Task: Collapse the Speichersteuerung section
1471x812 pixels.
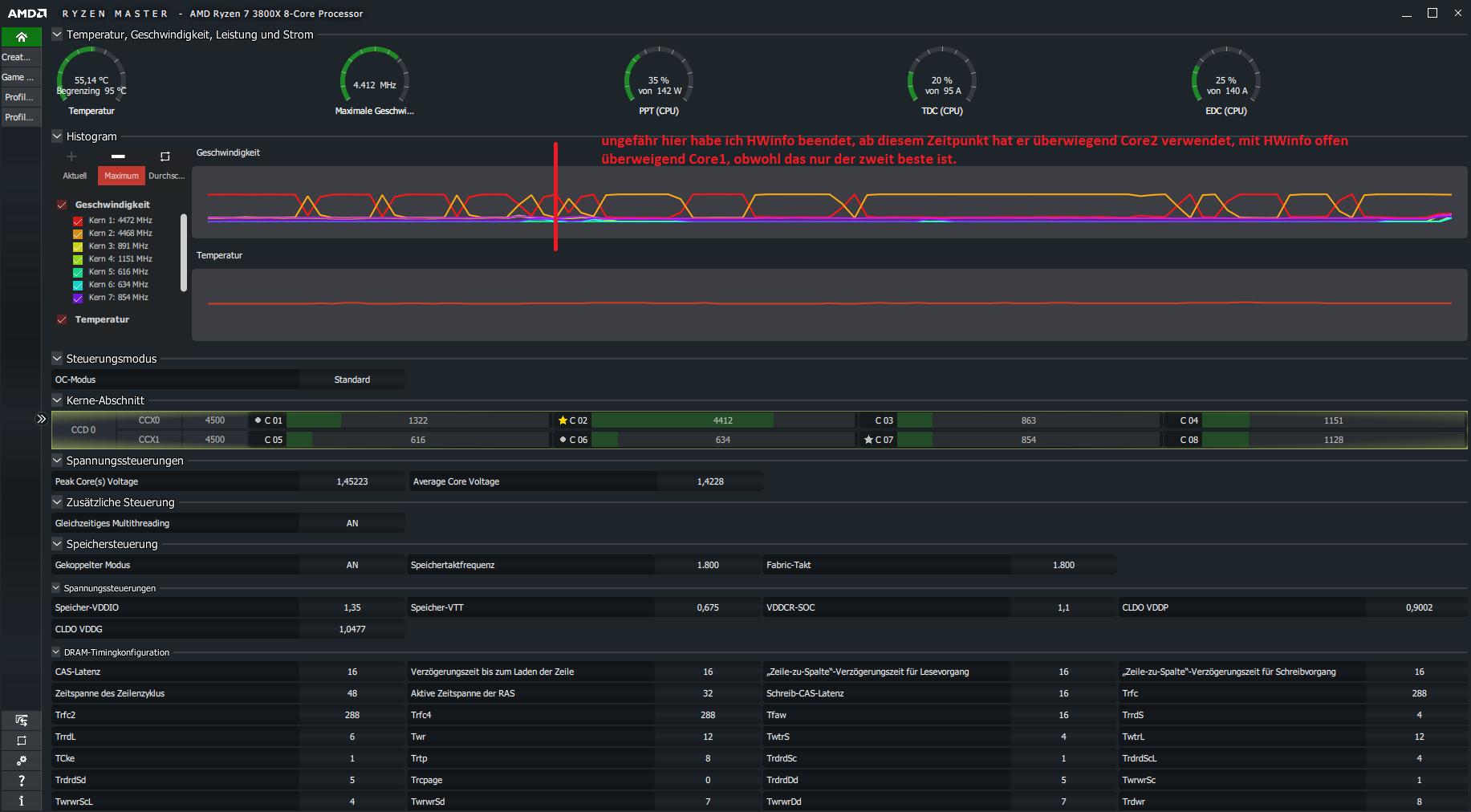Action: coord(57,544)
